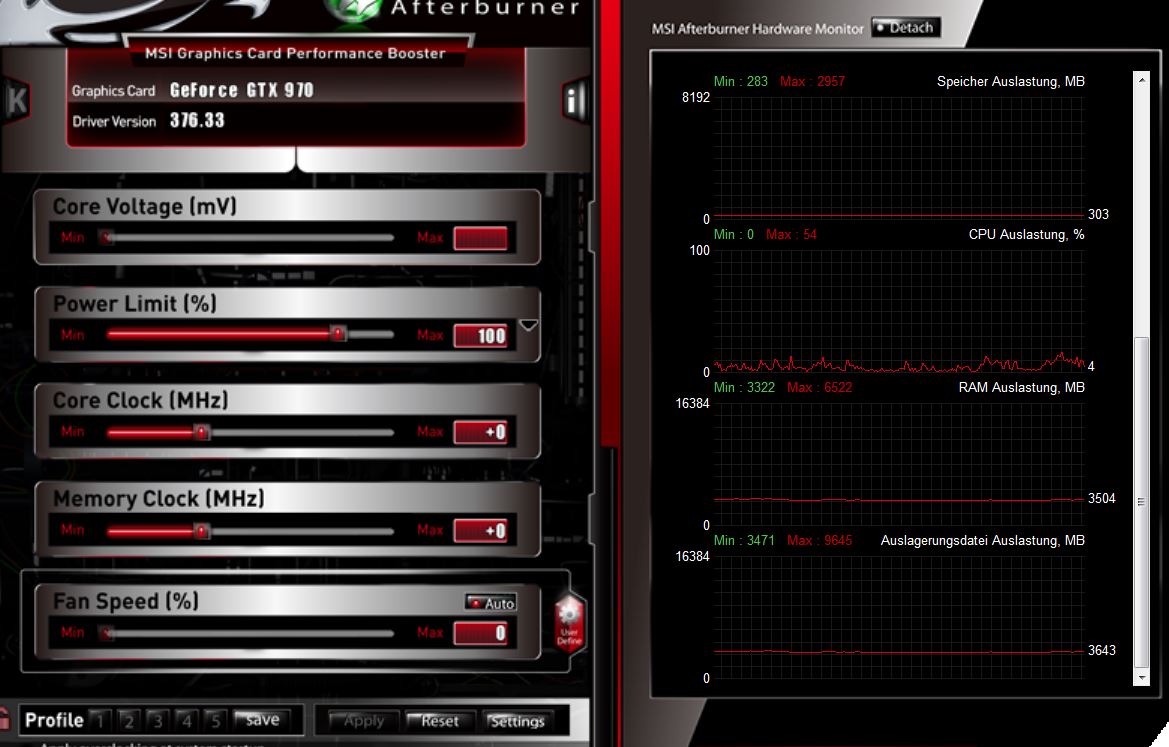Click the Power Limit slider handle
This screenshot has height=747, width=1169.
(338, 333)
